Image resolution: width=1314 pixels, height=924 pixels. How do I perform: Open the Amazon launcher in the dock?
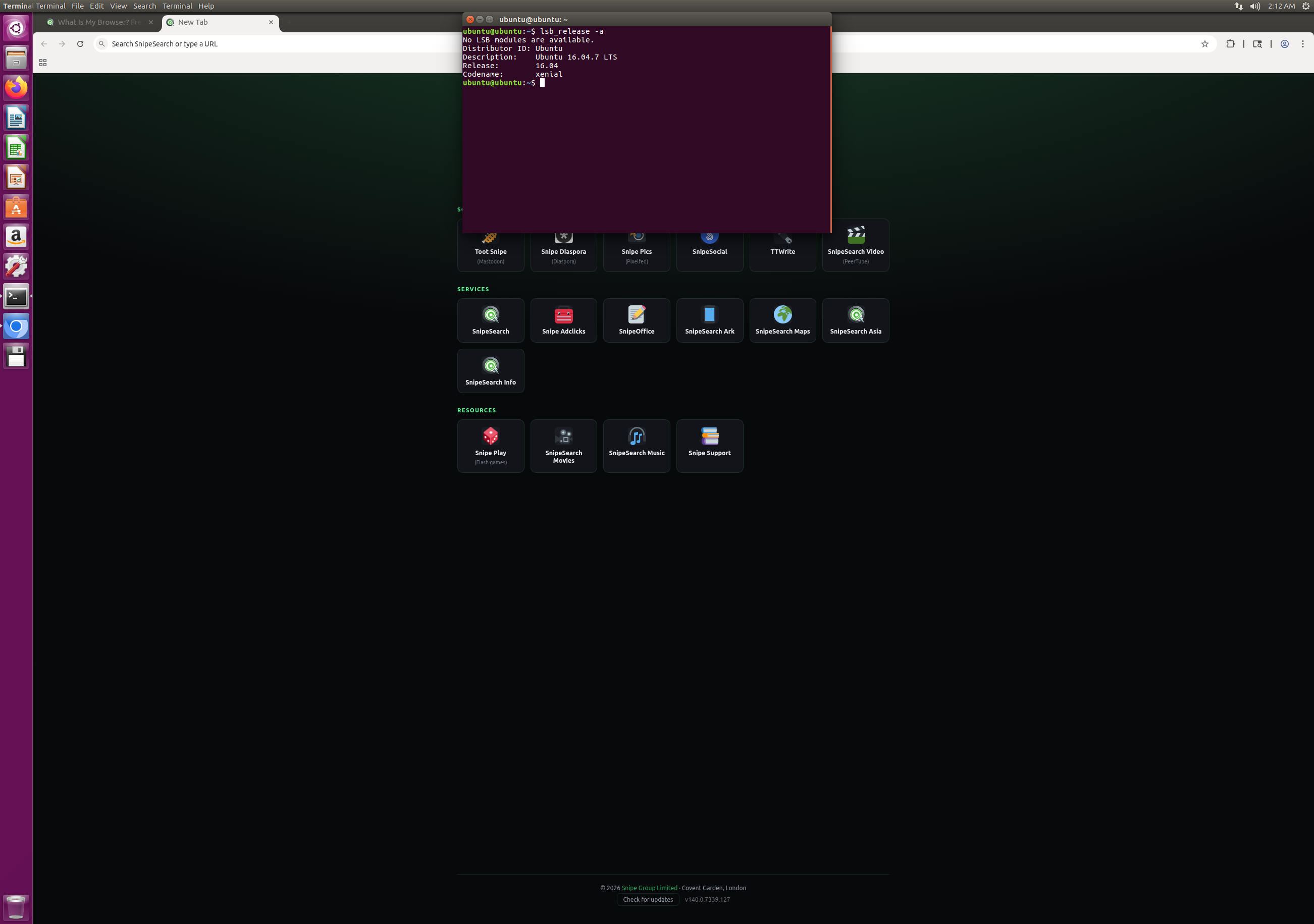click(16, 237)
